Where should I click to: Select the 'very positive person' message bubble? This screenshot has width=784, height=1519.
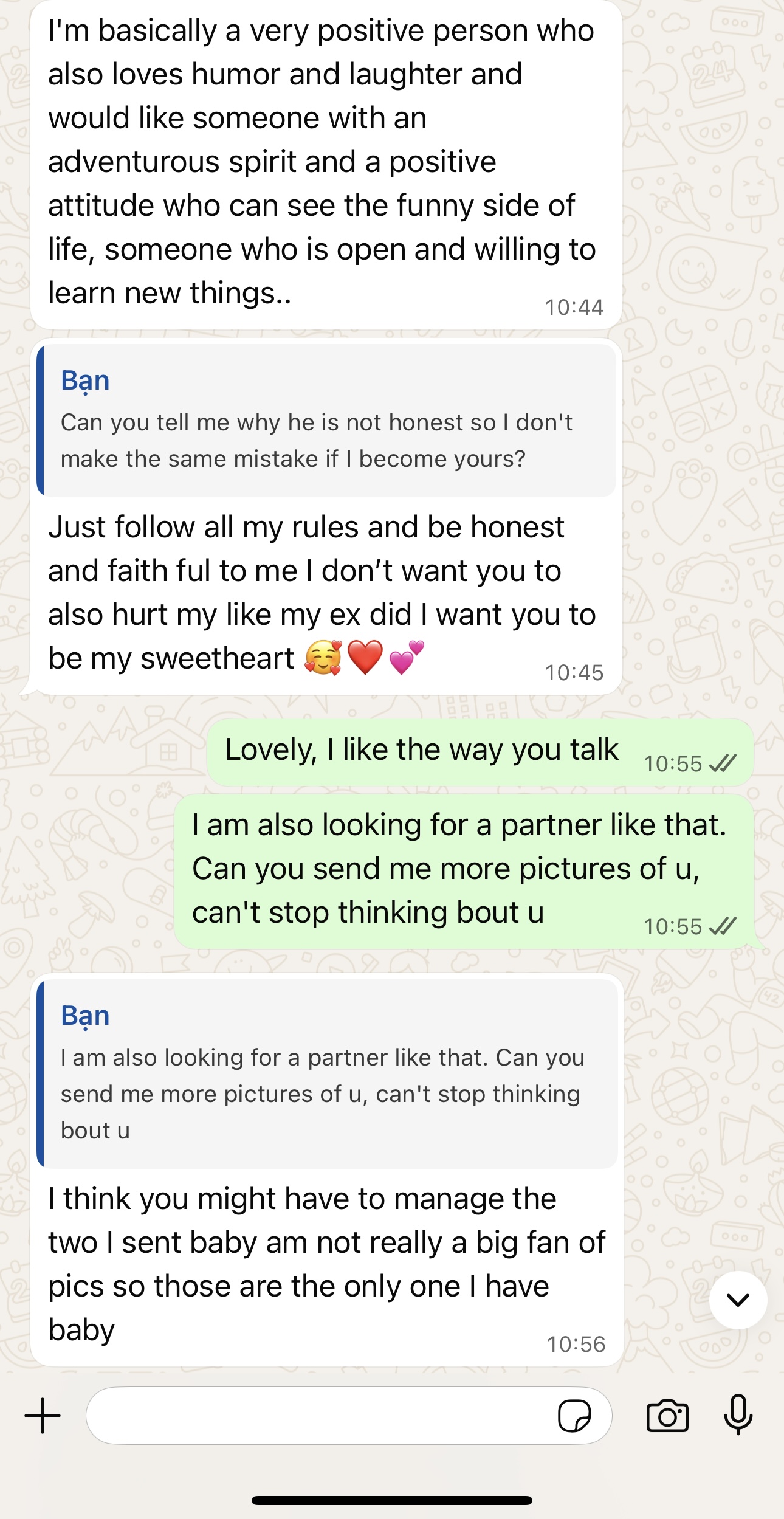tap(326, 164)
